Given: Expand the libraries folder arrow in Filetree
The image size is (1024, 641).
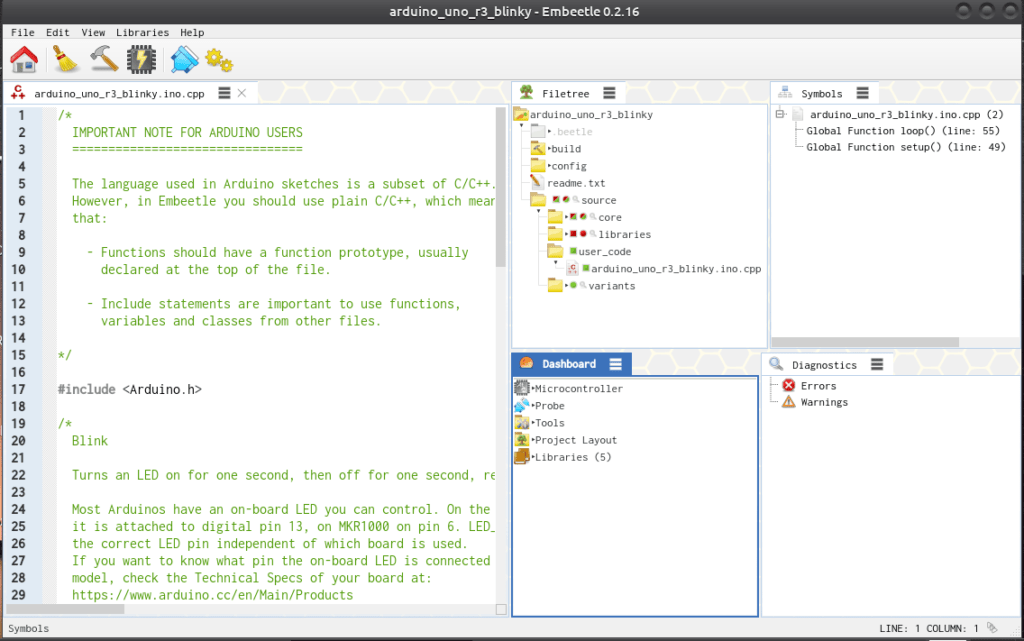Looking at the screenshot, I should point(566,234).
